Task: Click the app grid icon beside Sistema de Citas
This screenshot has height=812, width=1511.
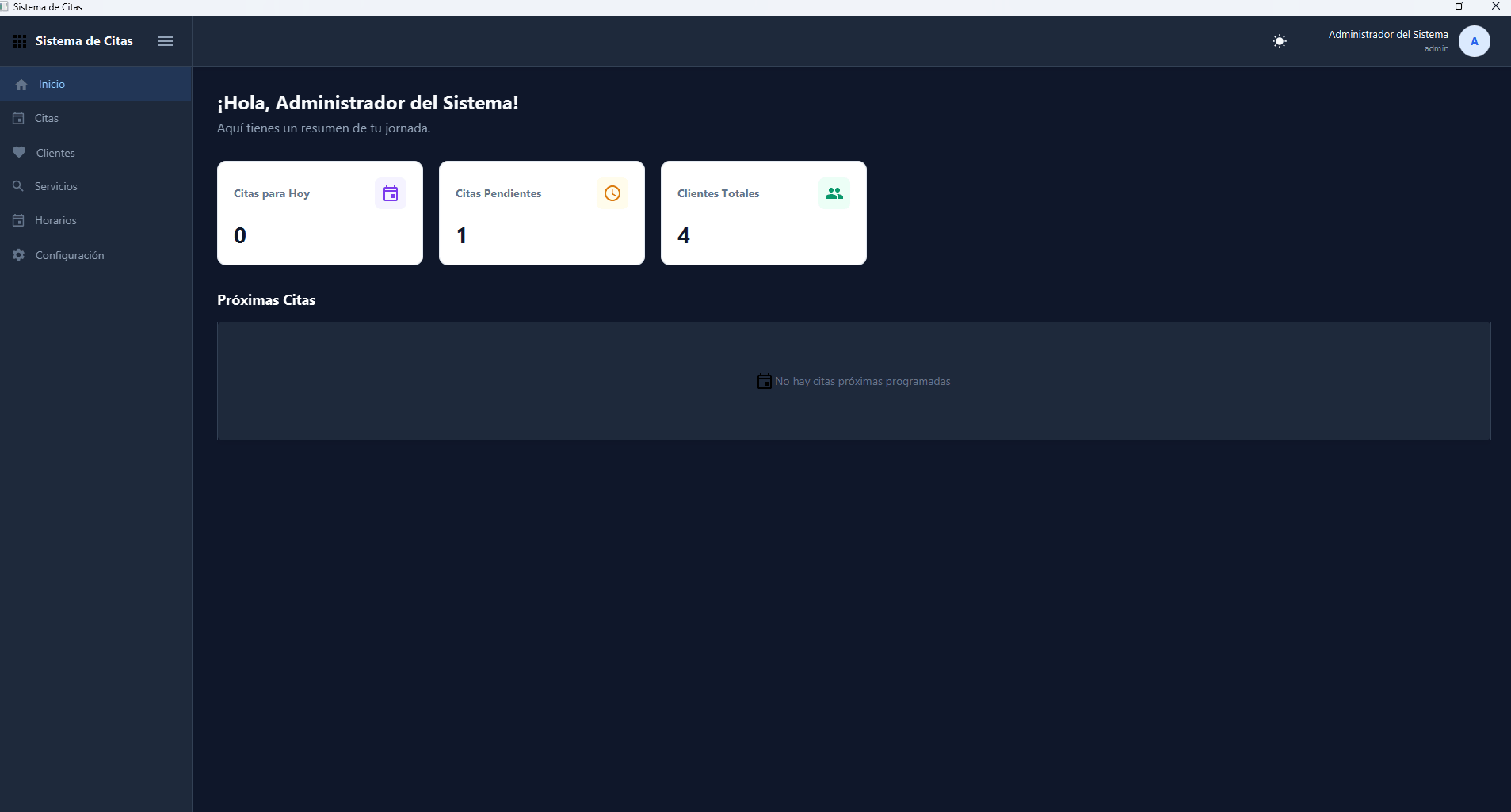Action: click(20, 40)
